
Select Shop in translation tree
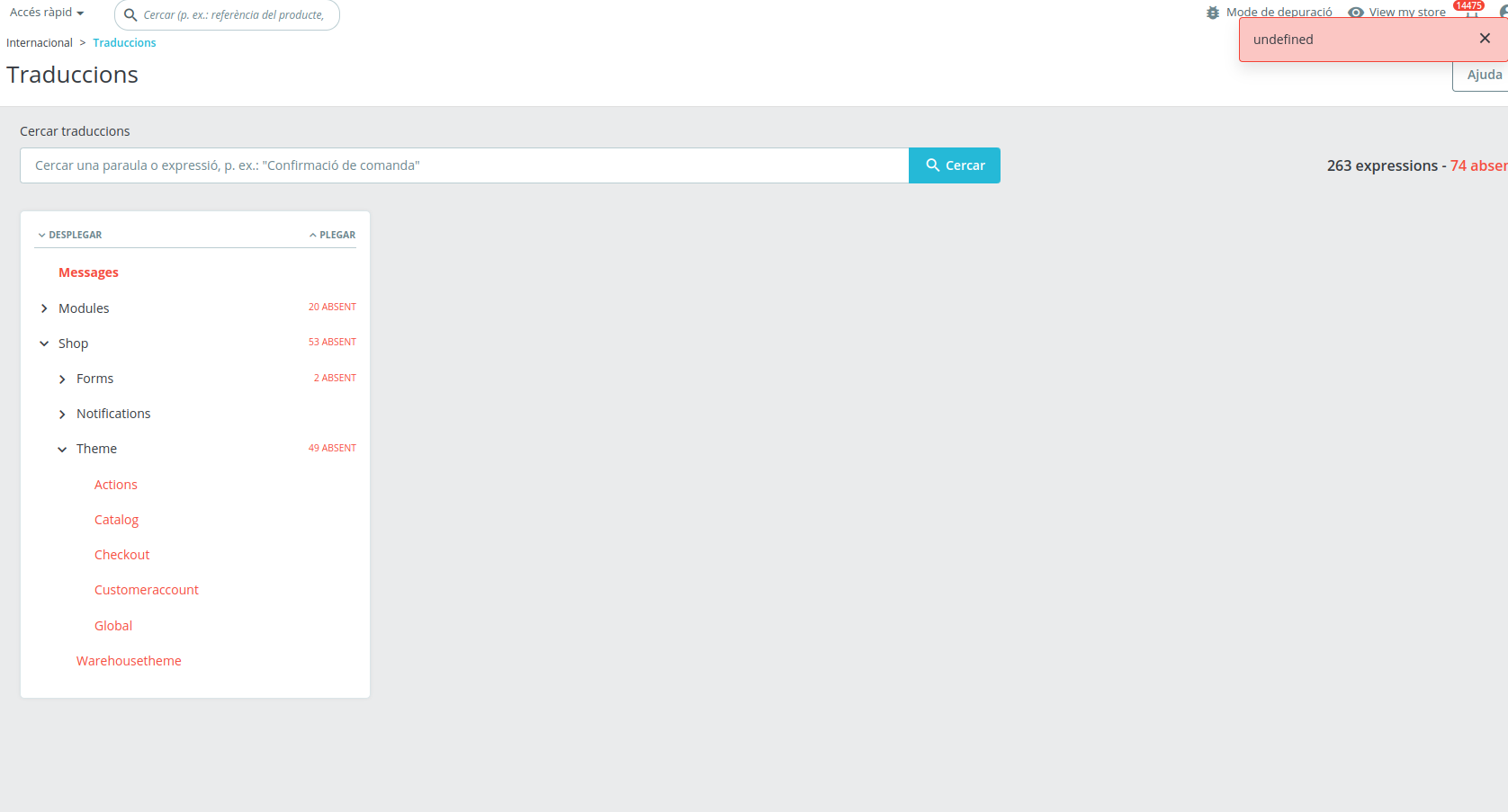pyautogui.click(x=73, y=344)
